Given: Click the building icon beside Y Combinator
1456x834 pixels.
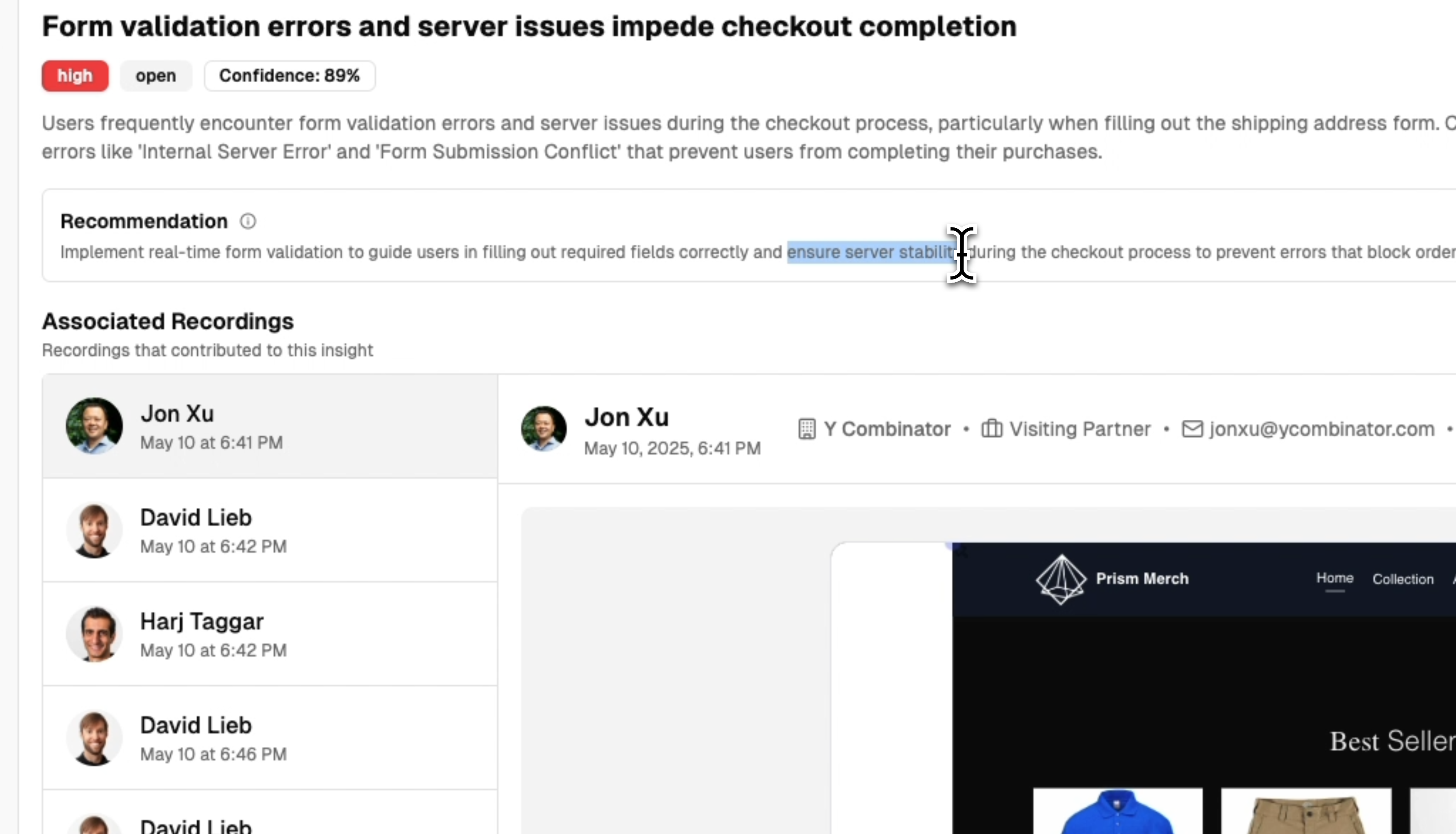Looking at the screenshot, I should (x=807, y=429).
